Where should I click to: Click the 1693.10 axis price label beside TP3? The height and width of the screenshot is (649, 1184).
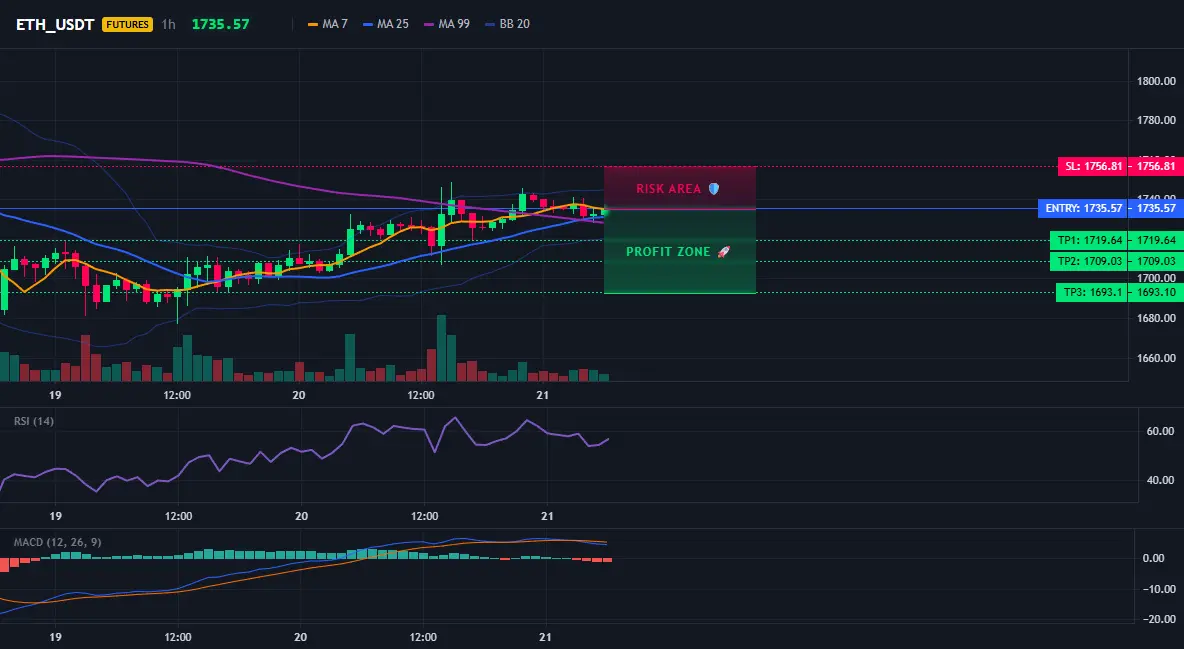pyautogui.click(x=1156, y=292)
